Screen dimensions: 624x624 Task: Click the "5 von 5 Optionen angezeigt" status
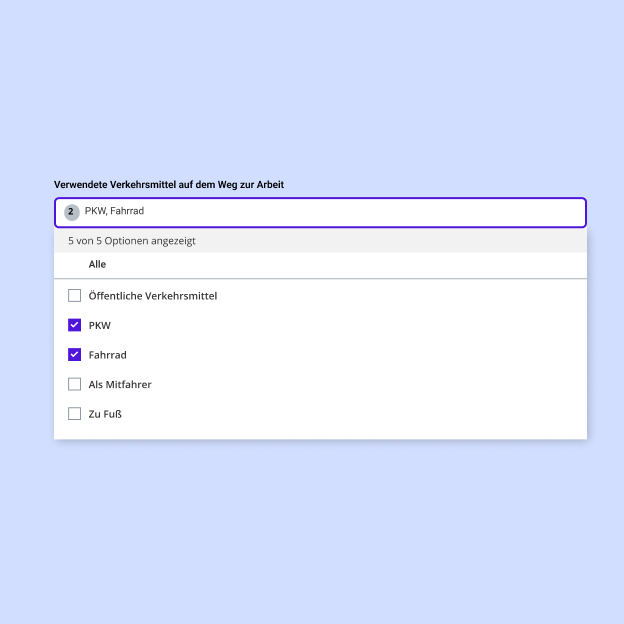131,241
